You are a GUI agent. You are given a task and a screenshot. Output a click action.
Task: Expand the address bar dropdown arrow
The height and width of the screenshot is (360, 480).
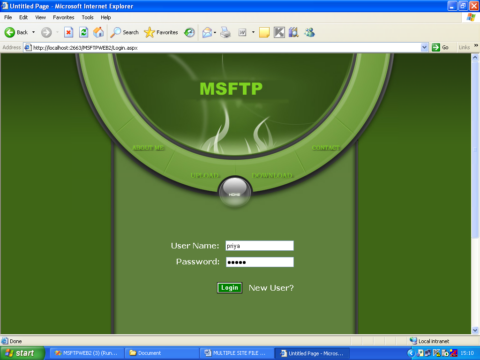(x=424, y=48)
